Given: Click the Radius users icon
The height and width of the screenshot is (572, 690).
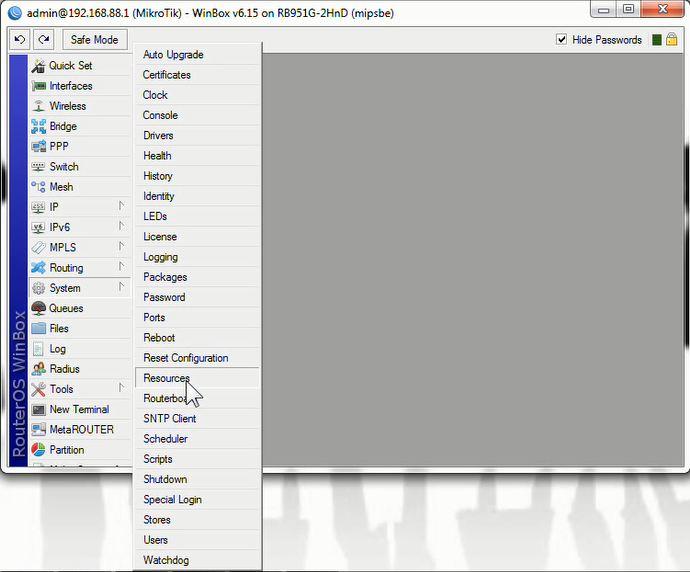Looking at the screenshot, I should [x=38, y=369].
